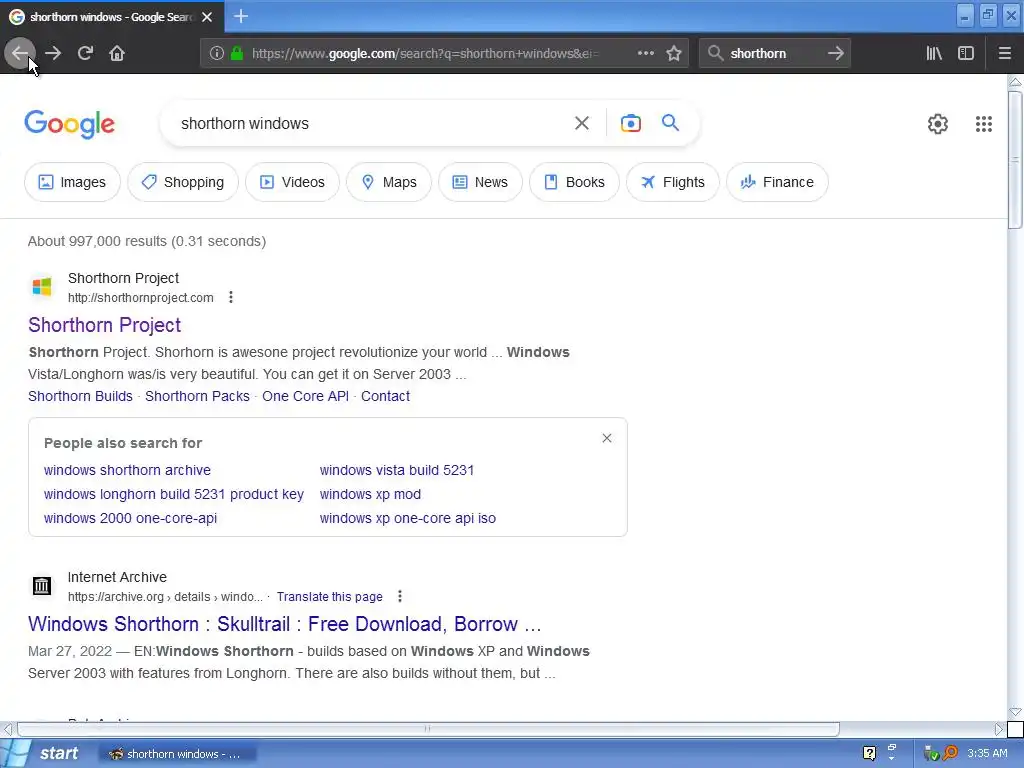Viewport: 1024px width, 768px height.
Task: Open the Shorthorn Project result title
Action: point(104,325)
